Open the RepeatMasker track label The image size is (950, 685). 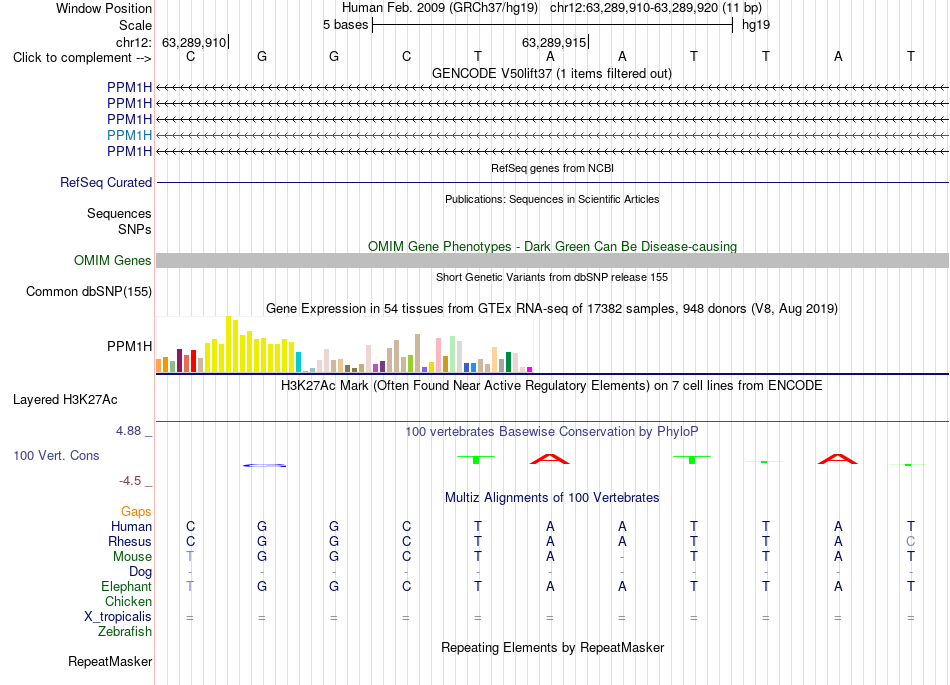click(x=110, y=661)
